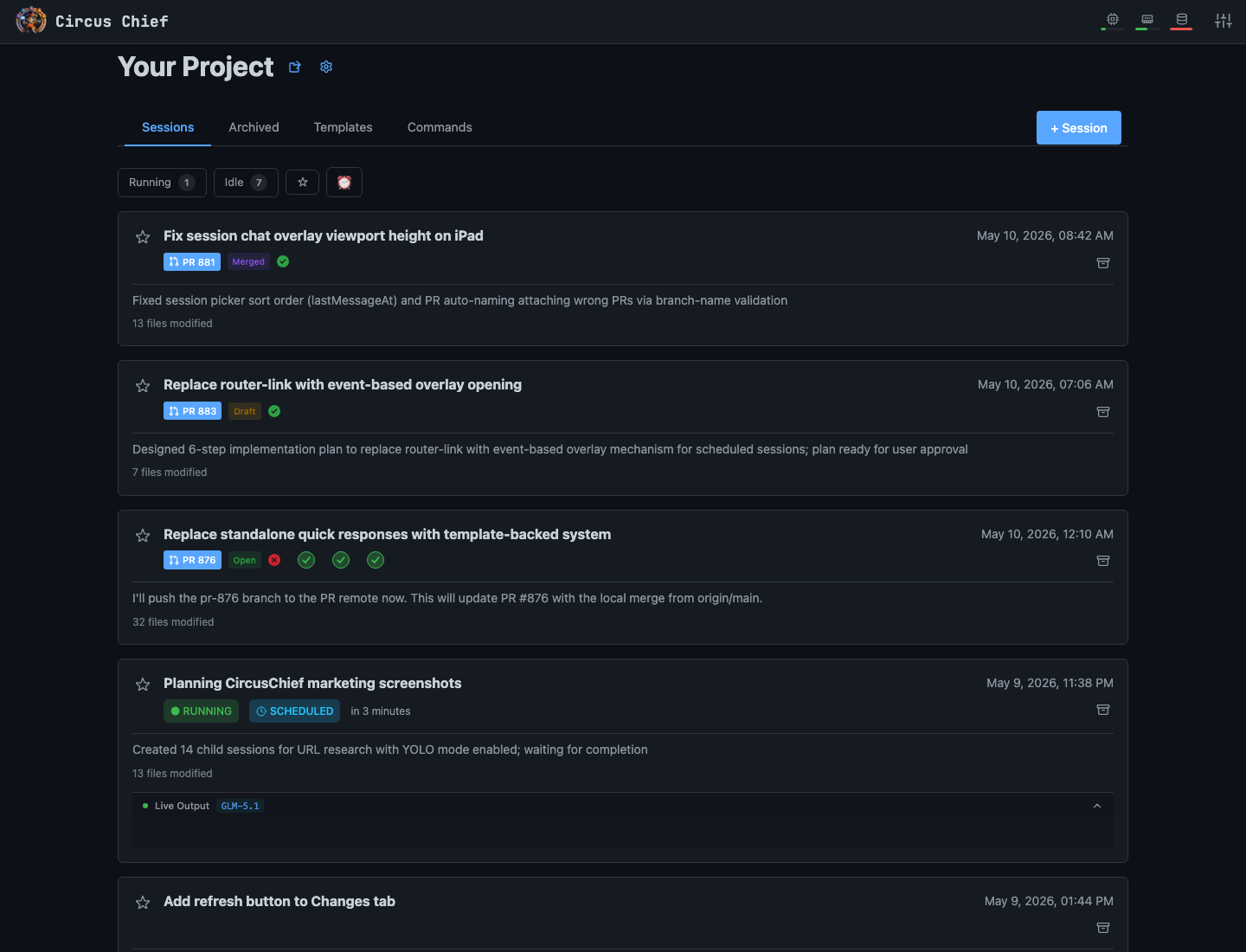Click the red failed check icon for PR 876
The width and height of the screenshot is (1246, 952).
pos(274,560)
